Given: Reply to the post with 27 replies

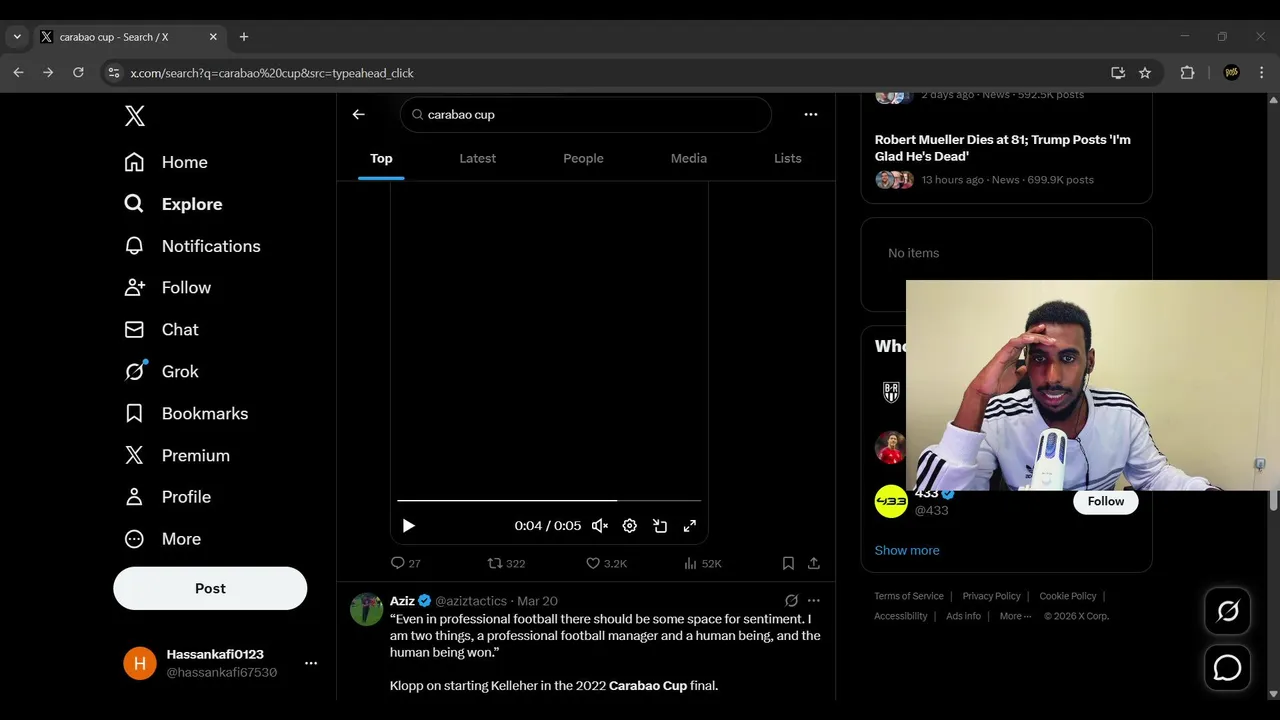Looking at the screenshot, I should pos(405,563).
